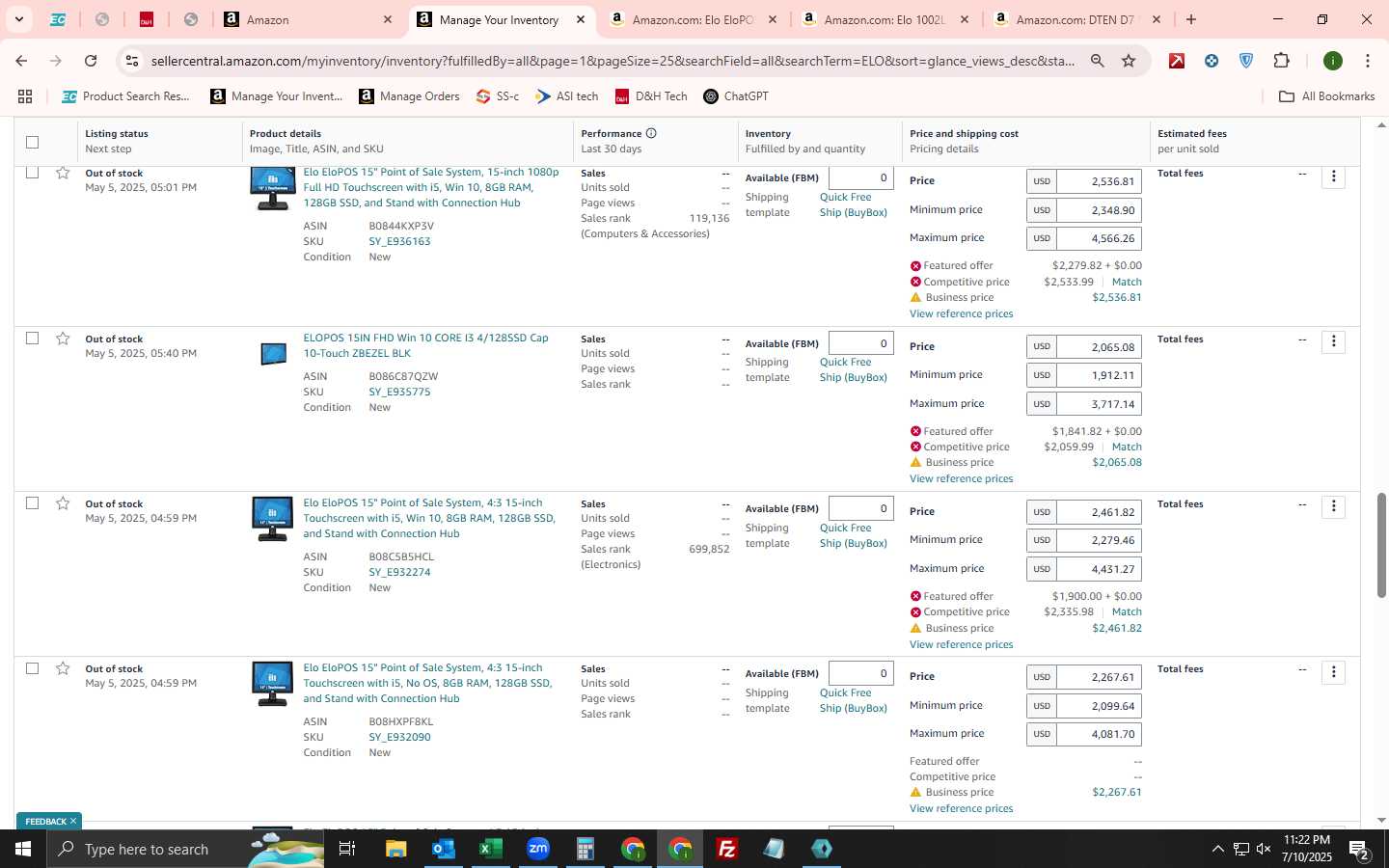Open Quick Free Ship template for SY_E935775
This screenshot has width=1389, height=868.
tap(853, 369)
